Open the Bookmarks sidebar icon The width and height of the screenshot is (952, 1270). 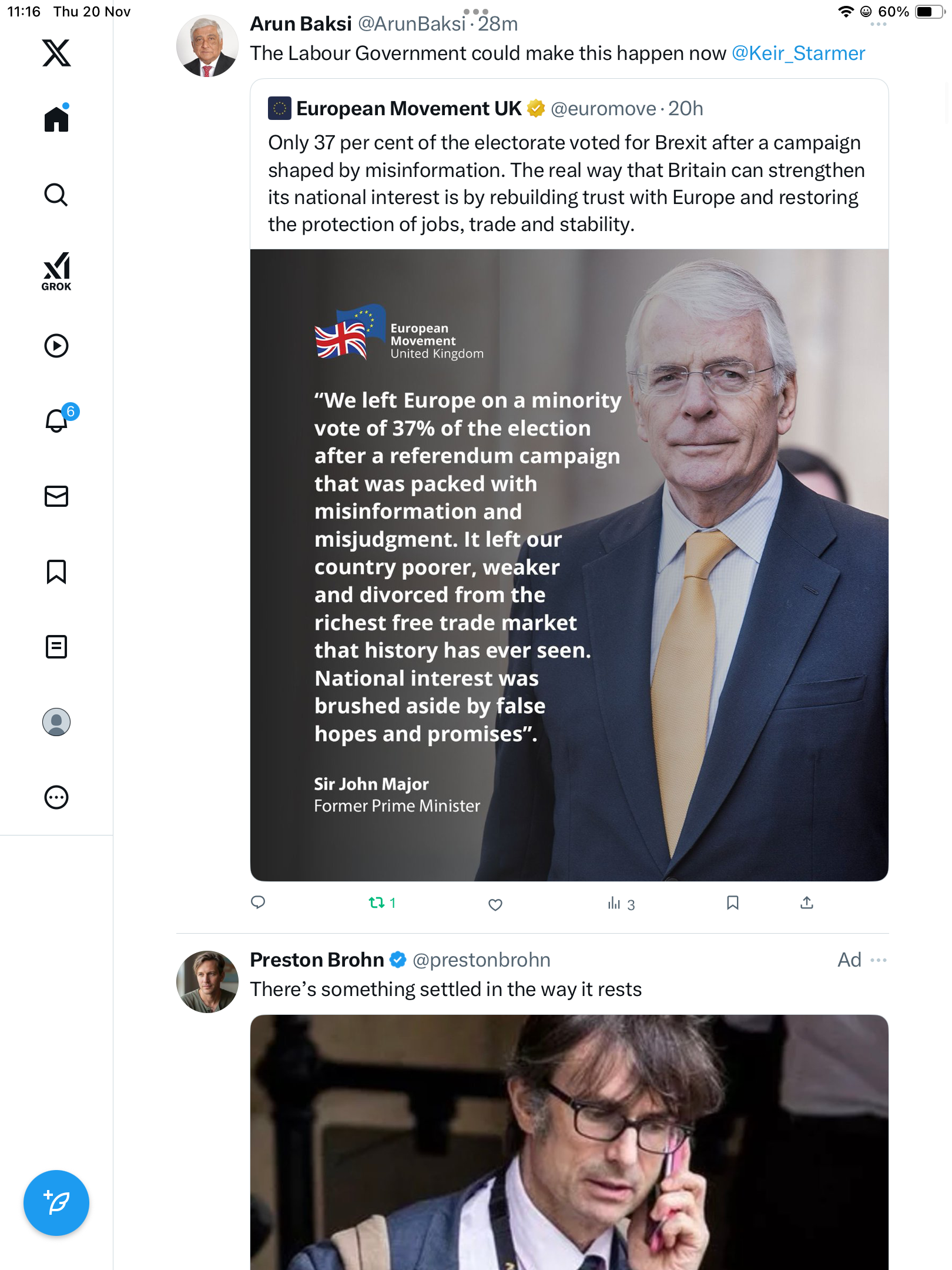(56, 571)
